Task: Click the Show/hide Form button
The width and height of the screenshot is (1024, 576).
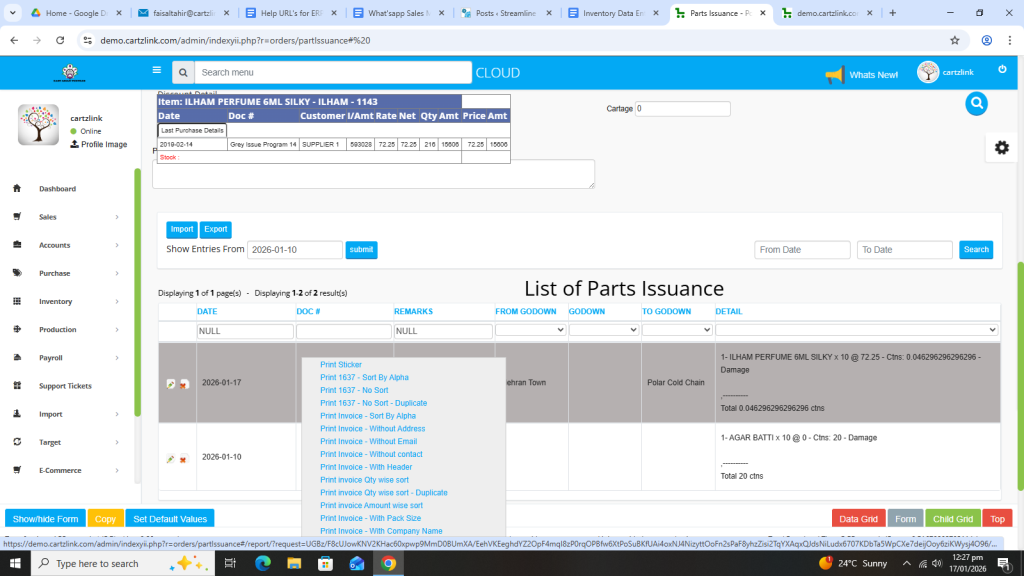Action: [x=45, y=519]
